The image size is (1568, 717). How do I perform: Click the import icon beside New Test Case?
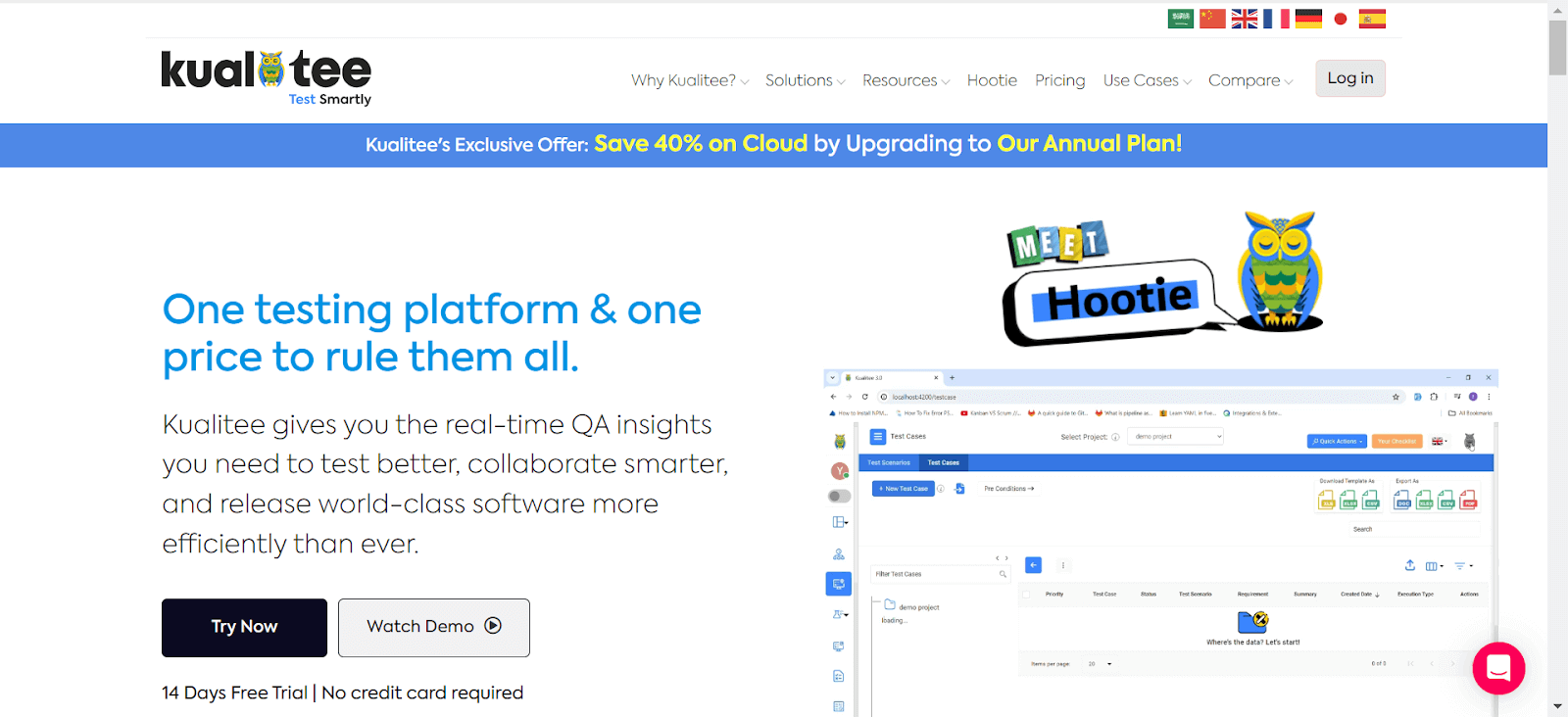960,489
